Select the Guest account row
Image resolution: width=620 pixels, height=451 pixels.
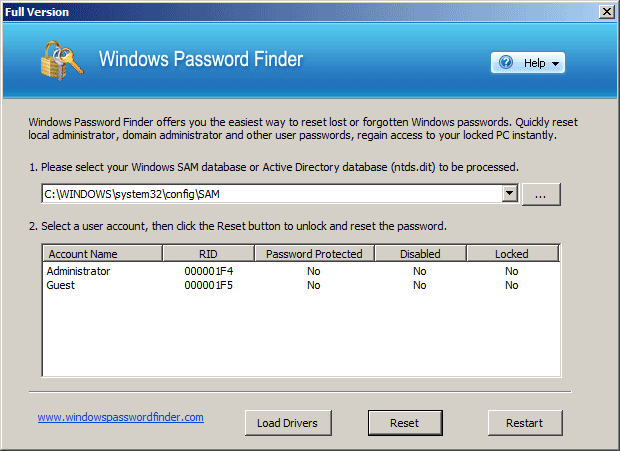301,285
